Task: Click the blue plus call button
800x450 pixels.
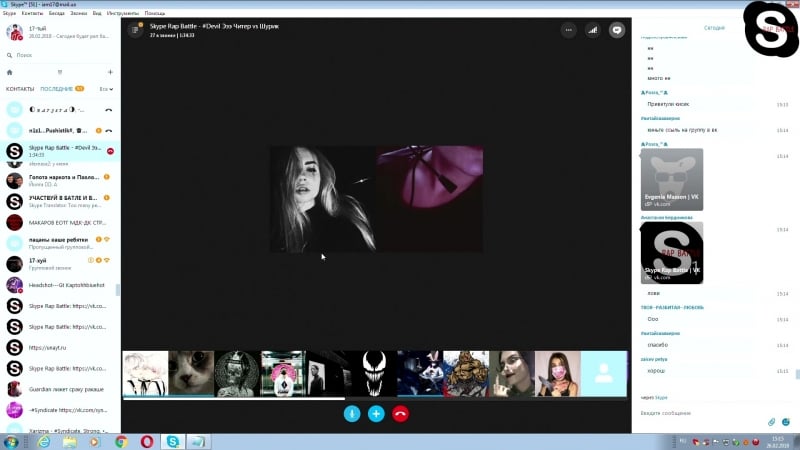Action: tap(376, 414)
